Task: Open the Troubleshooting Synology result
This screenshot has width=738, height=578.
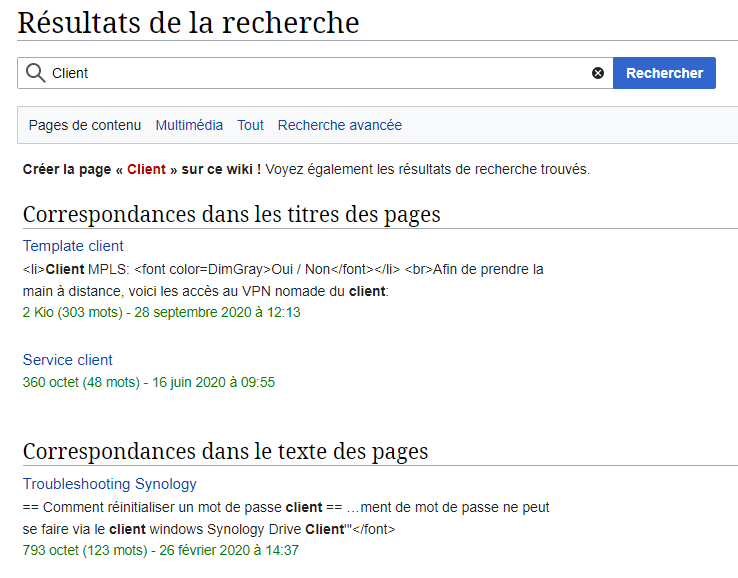Action: pyautogui.click(x=110, y=484)
